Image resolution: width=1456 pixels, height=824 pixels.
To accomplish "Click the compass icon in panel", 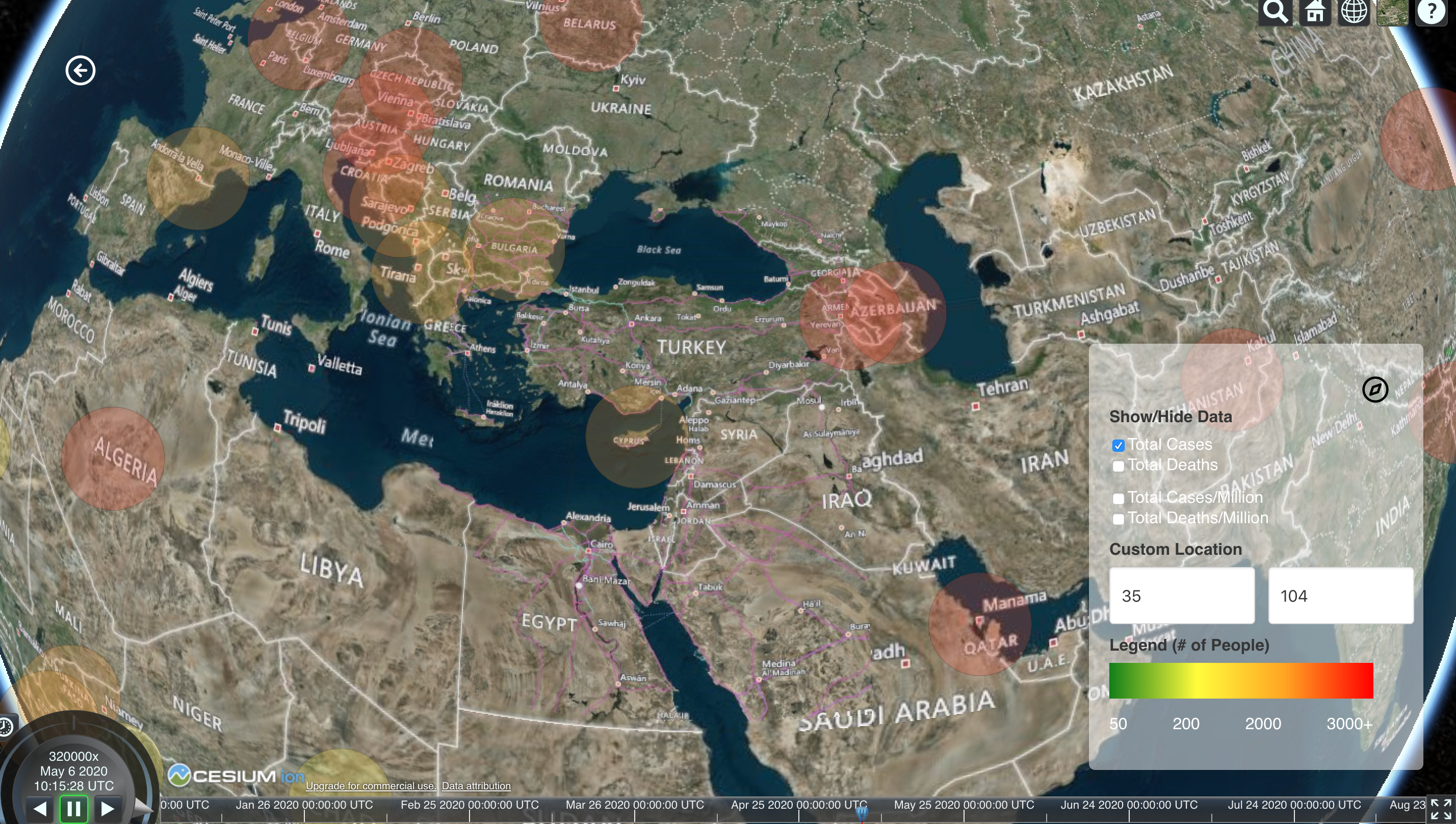I will click(x=1374, y=390).
